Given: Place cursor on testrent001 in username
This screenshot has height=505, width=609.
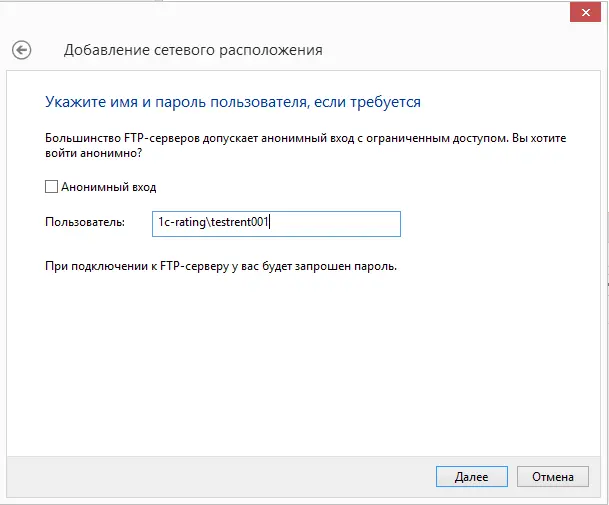Looking at the screenshot, I should (240, 222).
